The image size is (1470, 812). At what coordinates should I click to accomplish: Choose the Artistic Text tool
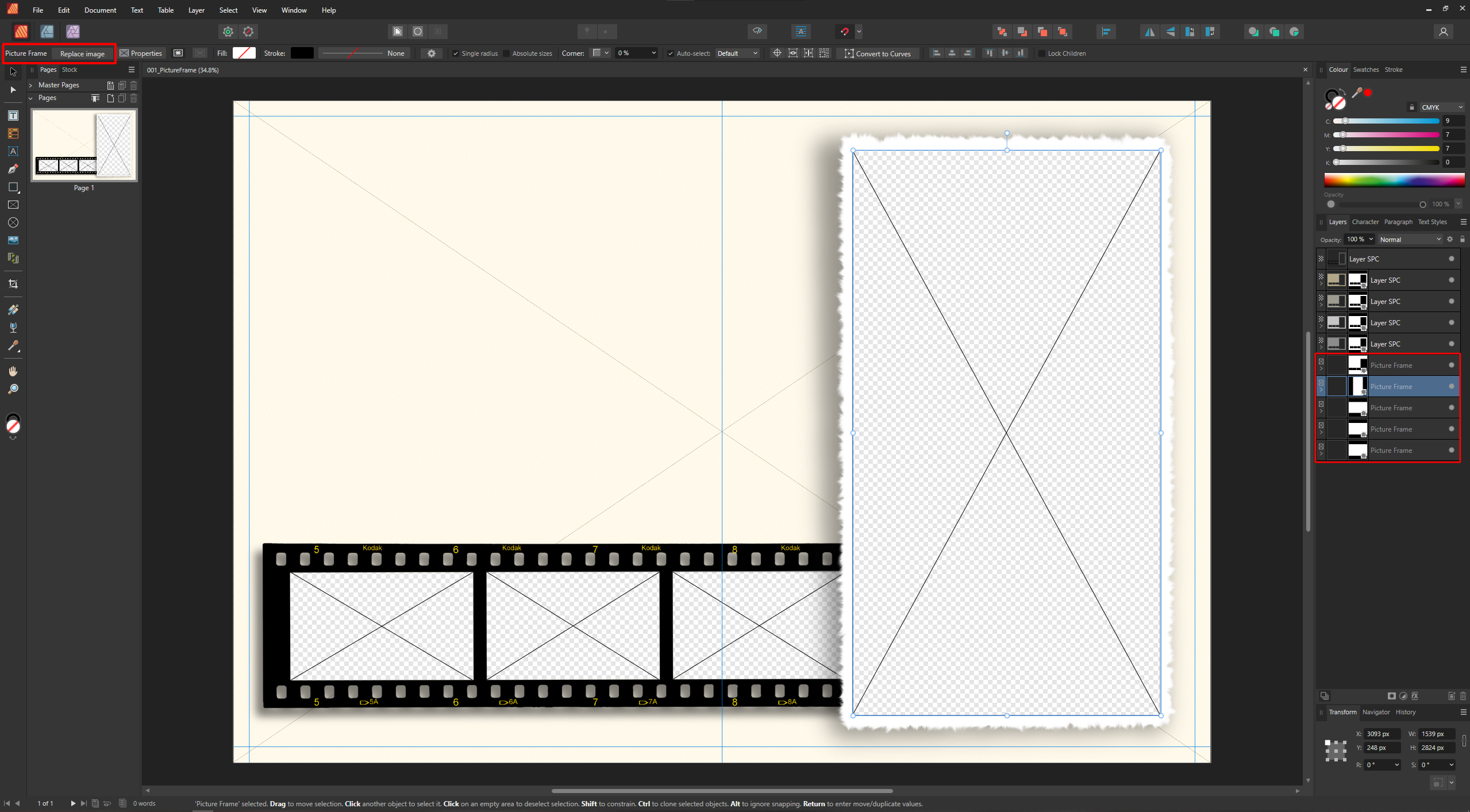coord(13,151)
